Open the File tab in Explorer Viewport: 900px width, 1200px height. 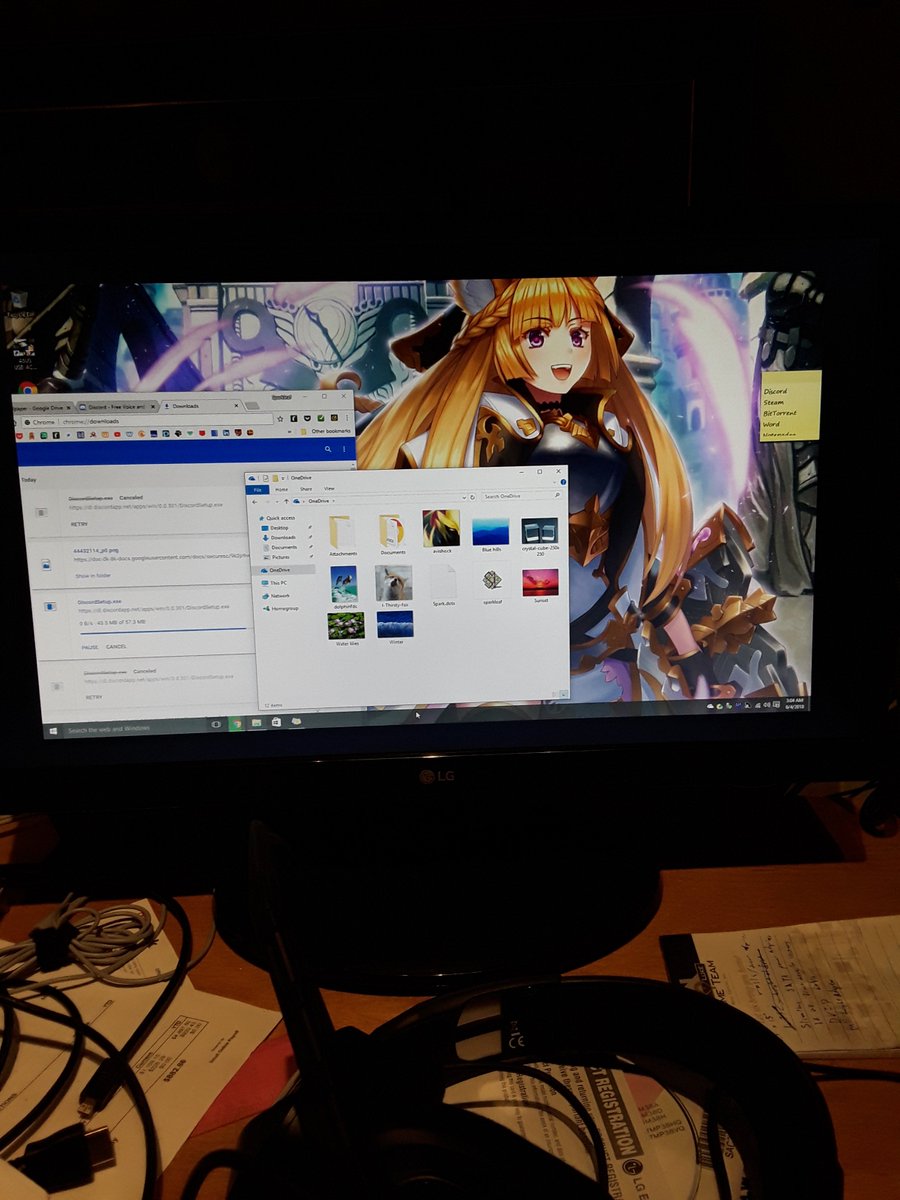[257, 489]
